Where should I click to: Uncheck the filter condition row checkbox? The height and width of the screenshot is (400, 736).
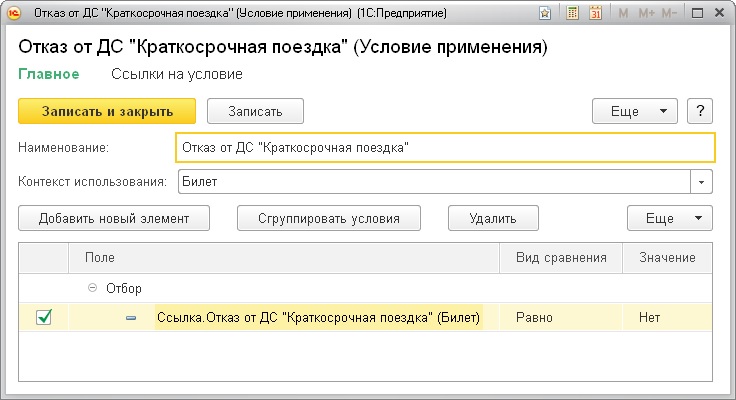pyautogui.click(x=44, y=318)
